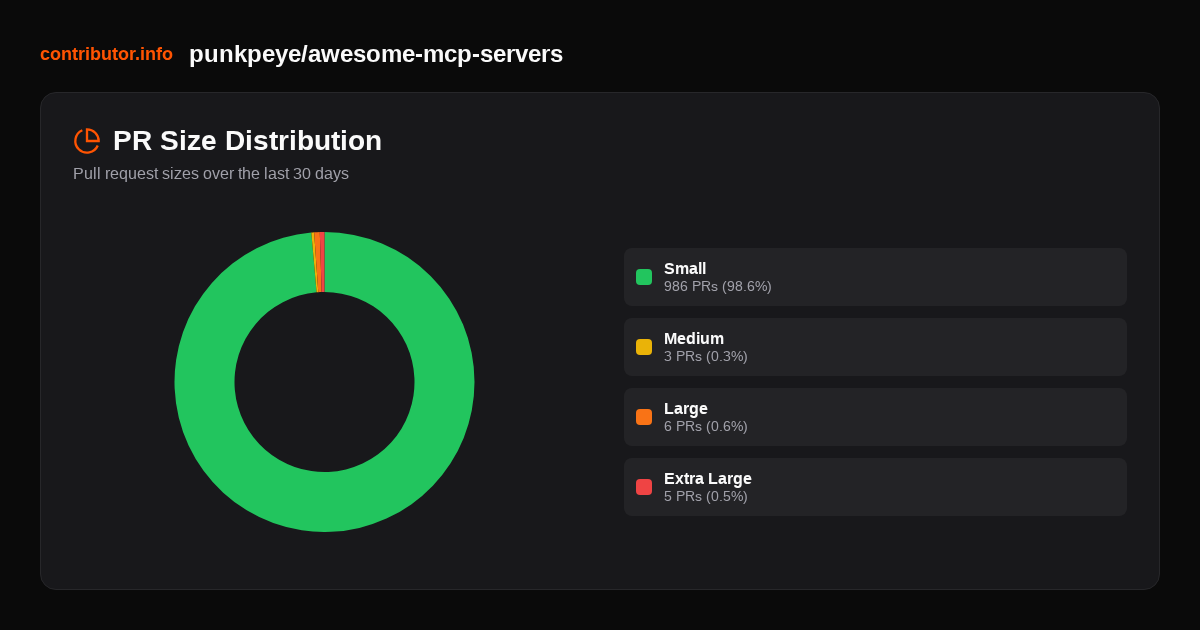Click the pie chart icon beside PR Size Distribution
The image size is (1200, 630).
point(87,141)
